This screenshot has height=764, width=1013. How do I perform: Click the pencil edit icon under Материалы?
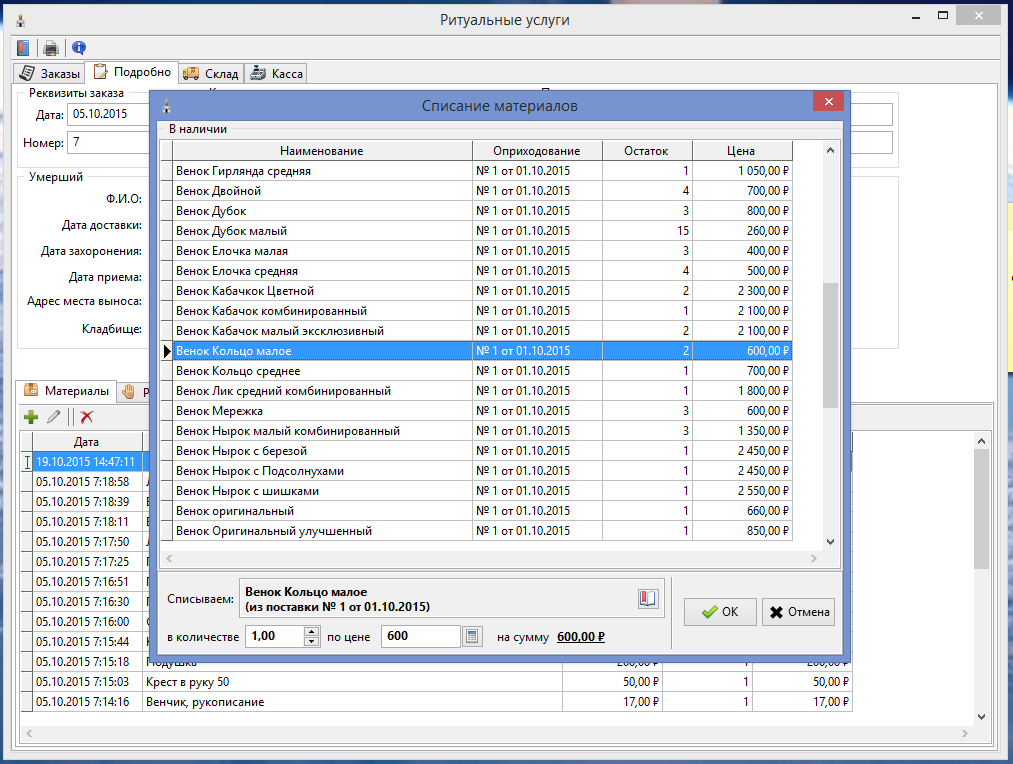(54, 417)
